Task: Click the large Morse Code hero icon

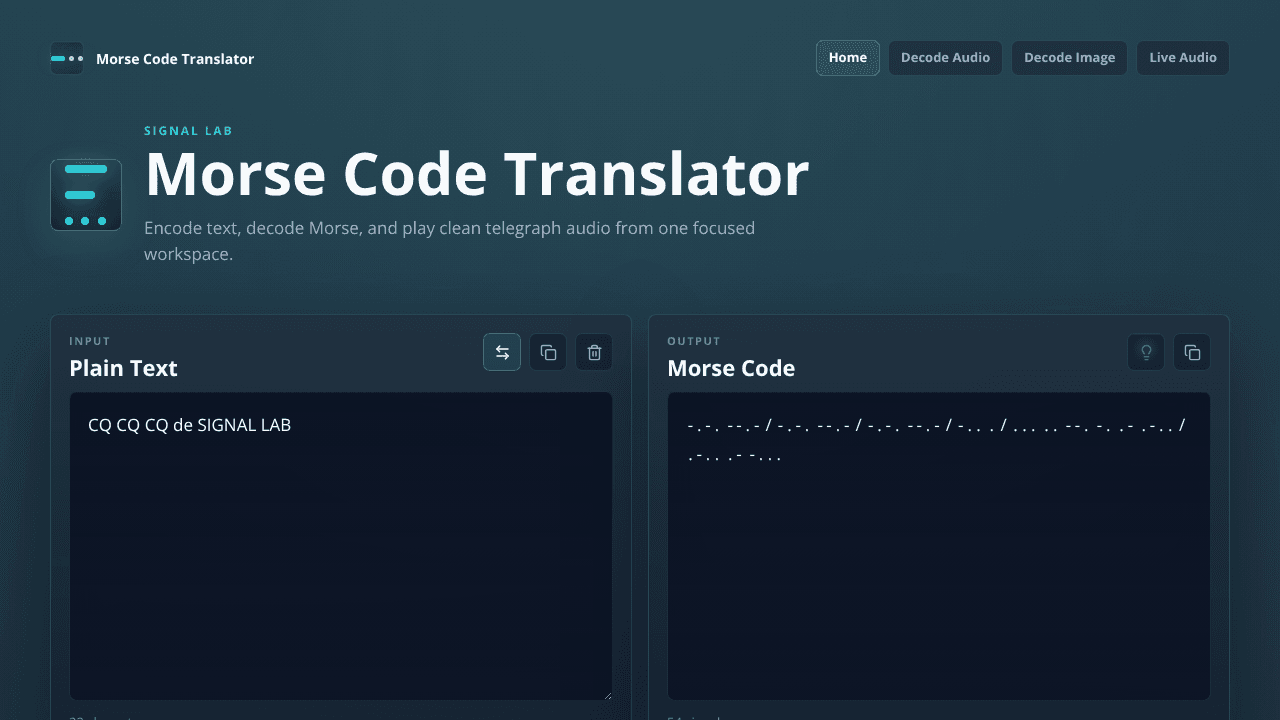Action: tap(86, 195)
